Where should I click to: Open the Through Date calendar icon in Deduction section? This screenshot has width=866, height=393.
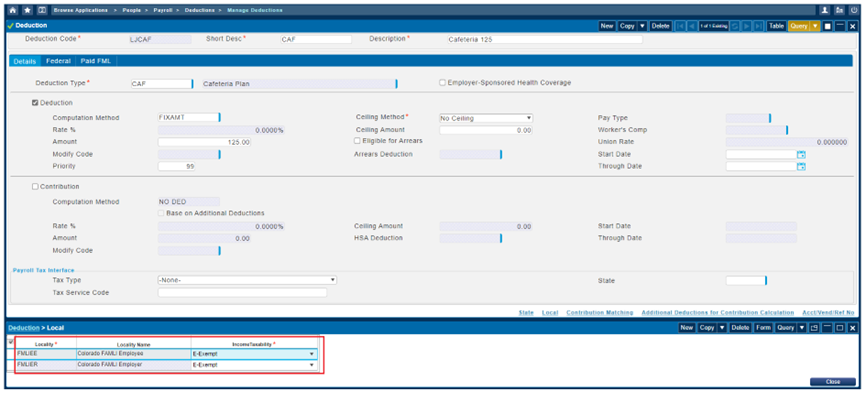(801, 166)
